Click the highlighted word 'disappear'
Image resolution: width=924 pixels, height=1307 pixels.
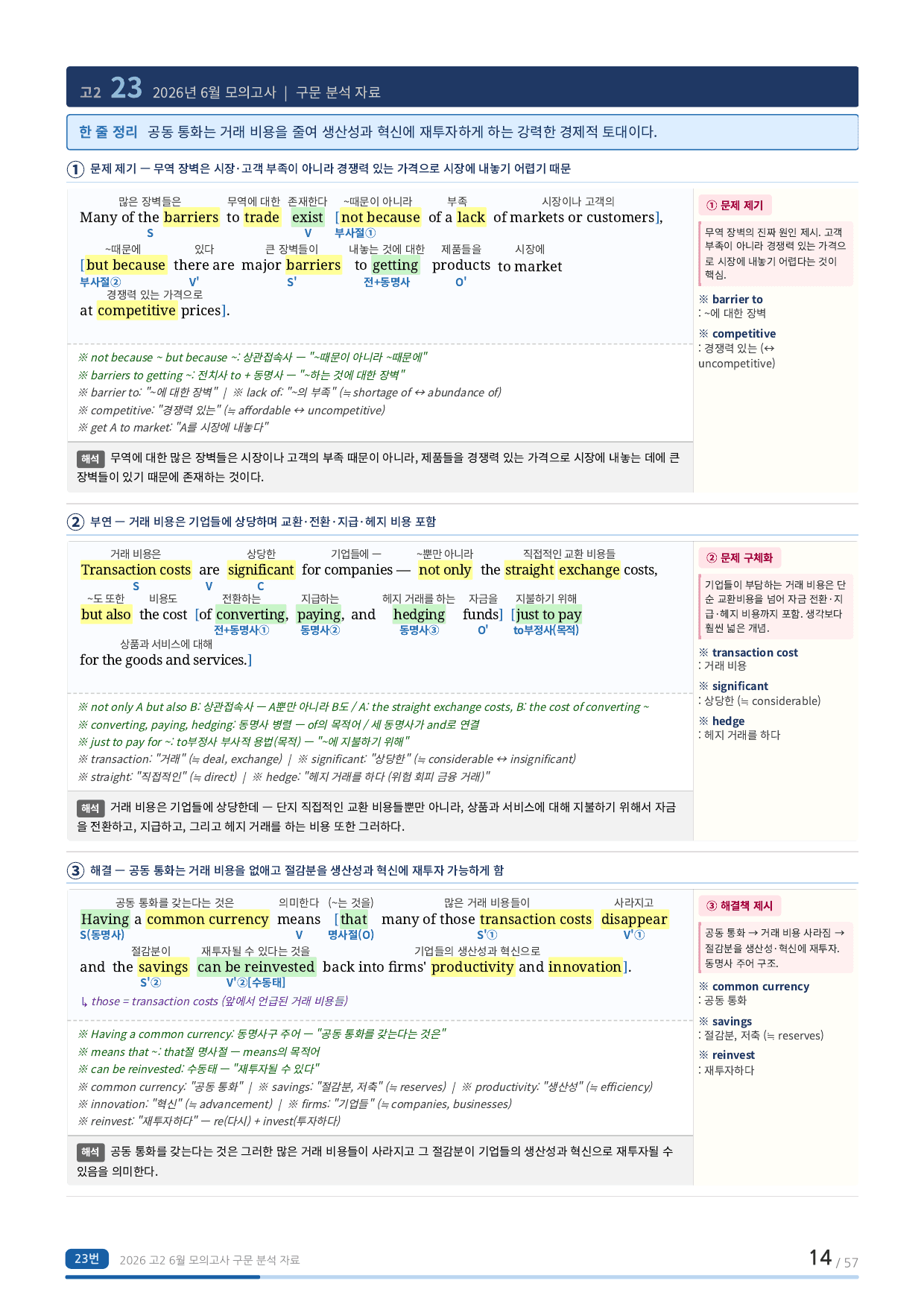coord(634,920)
